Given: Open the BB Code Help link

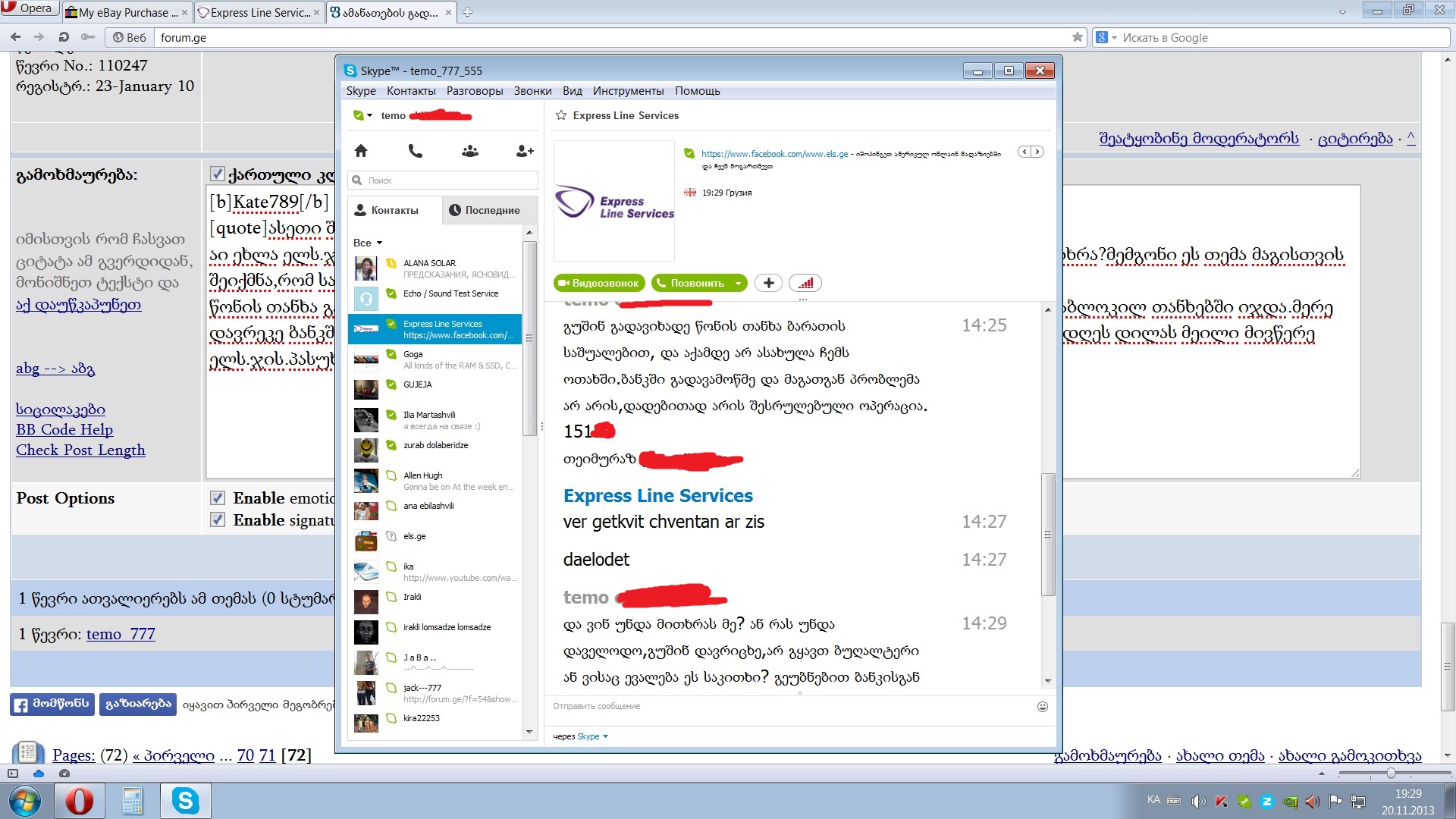Looking at the screenshot, I should pos(64,429).
